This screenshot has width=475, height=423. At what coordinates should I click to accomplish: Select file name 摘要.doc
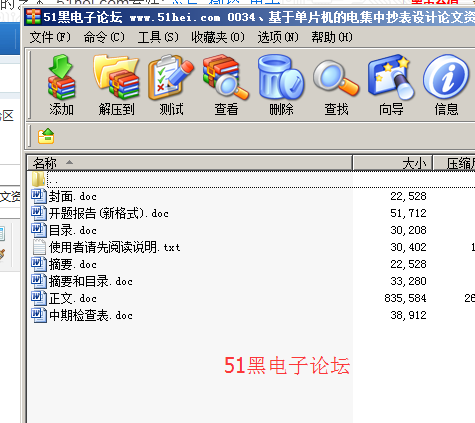click(x=73, y=264)
